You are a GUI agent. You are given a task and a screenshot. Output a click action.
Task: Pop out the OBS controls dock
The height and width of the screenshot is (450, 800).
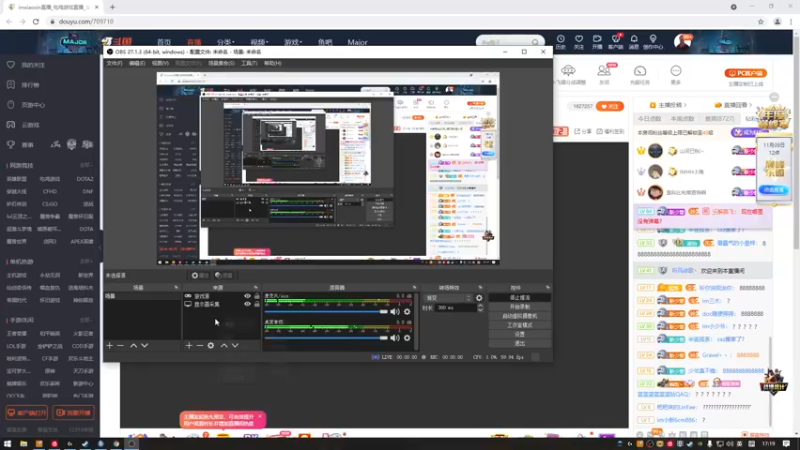547,288
